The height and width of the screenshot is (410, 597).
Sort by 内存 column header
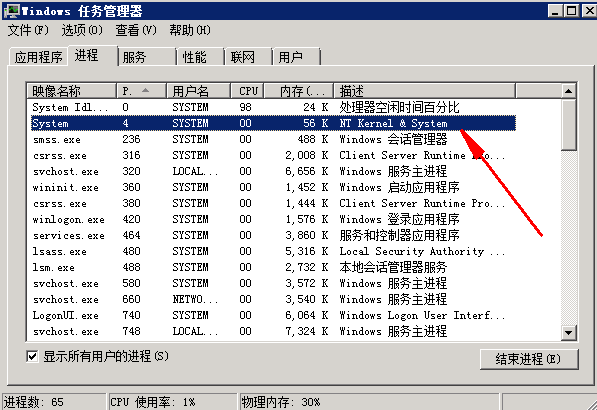tap(299, 91)
